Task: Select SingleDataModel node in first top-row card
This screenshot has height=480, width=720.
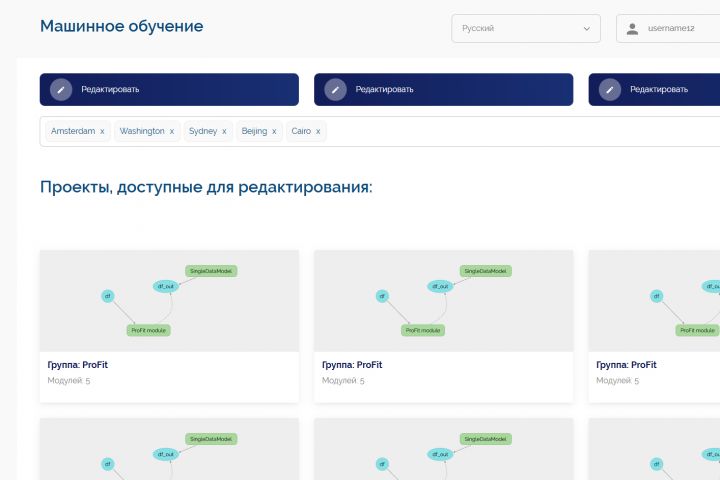Action: tap(211, 271)
